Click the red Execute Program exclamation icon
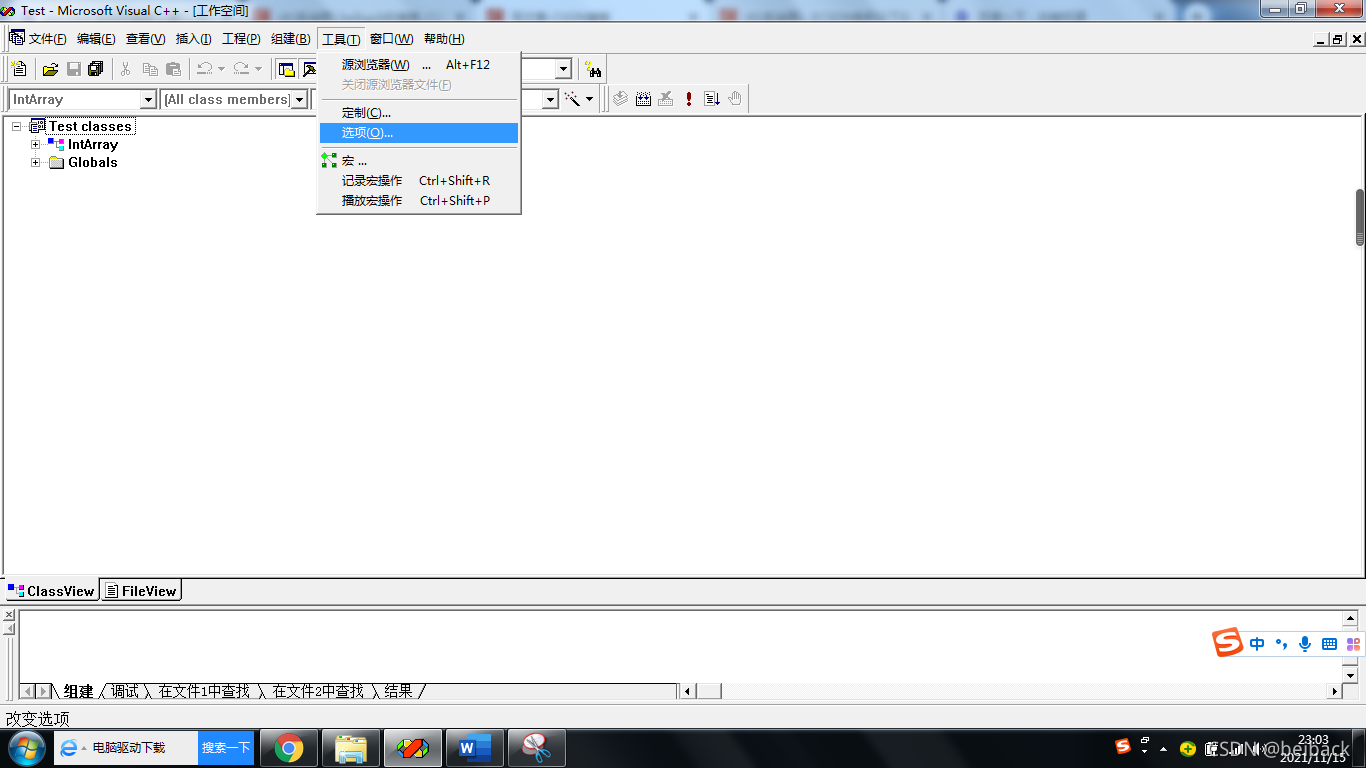 pos(689,99)
